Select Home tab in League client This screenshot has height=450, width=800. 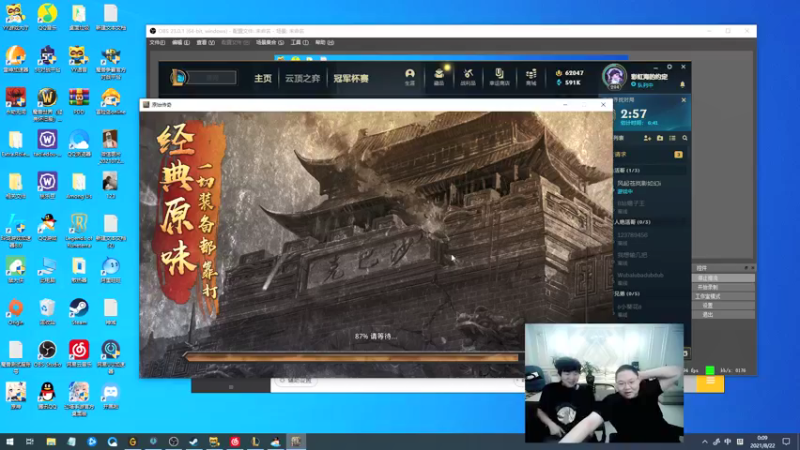coord(263,78)
